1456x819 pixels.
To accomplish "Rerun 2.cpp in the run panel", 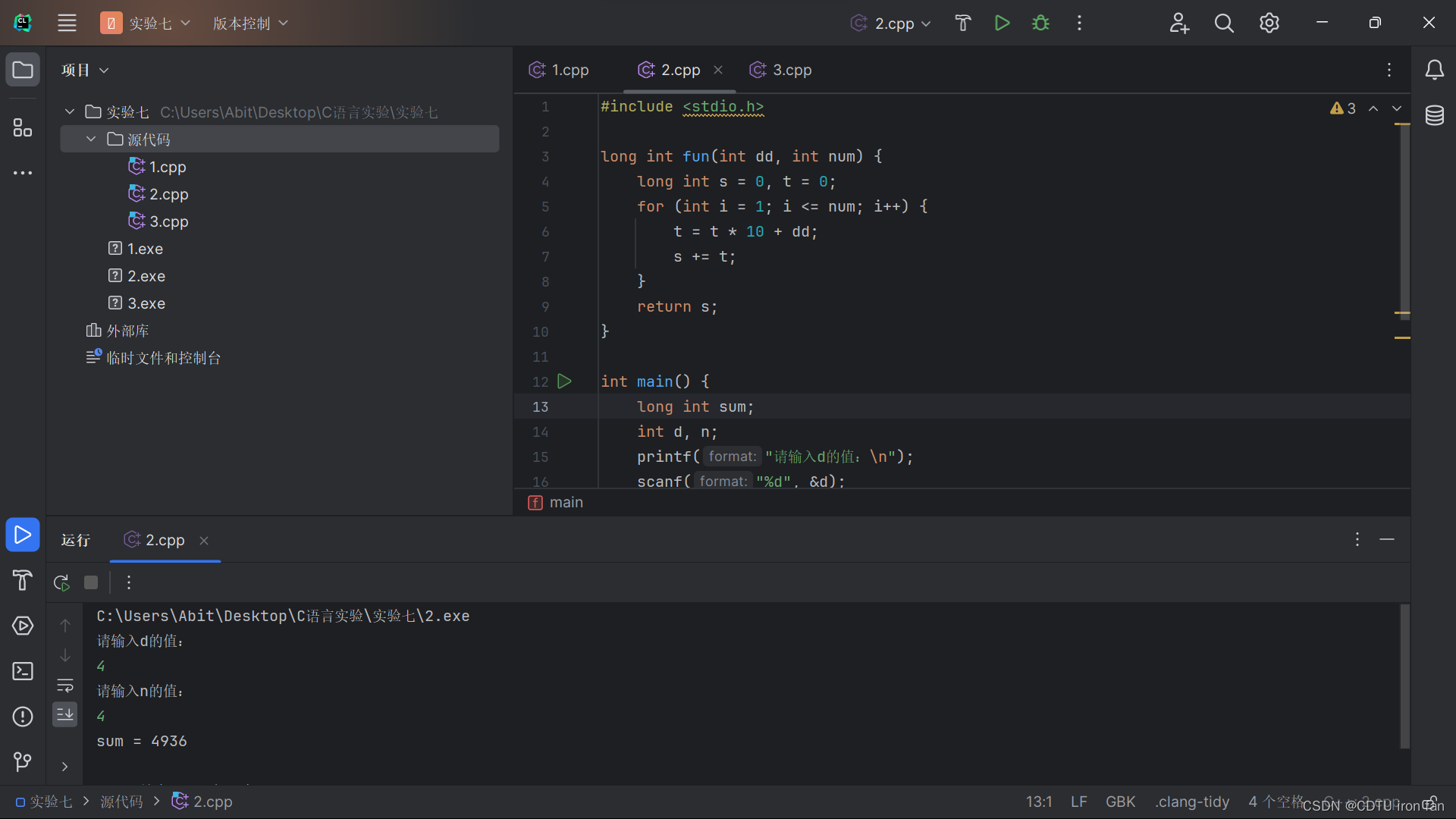I will [x=61, y=582].
